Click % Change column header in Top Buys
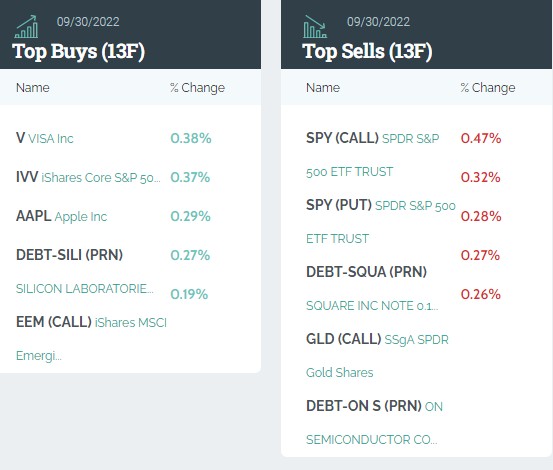Screen dimensions: 553x470 pyautogui.click(x=198, y=88)
